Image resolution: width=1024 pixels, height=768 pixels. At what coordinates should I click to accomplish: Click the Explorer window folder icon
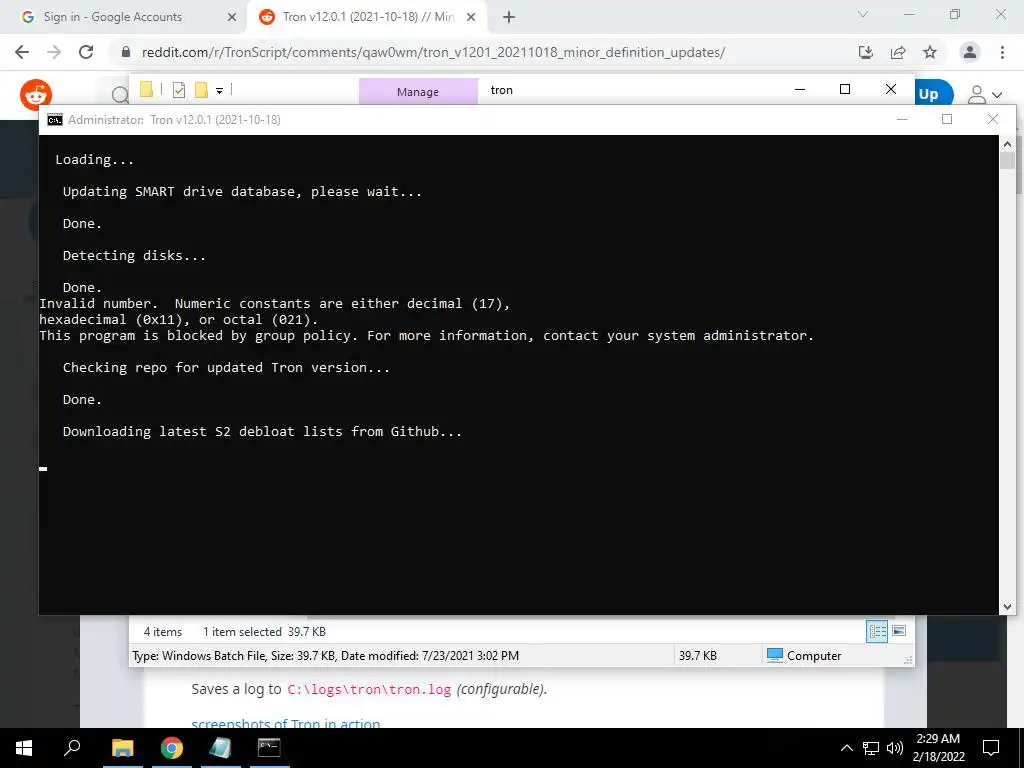(x=146, y=89)
